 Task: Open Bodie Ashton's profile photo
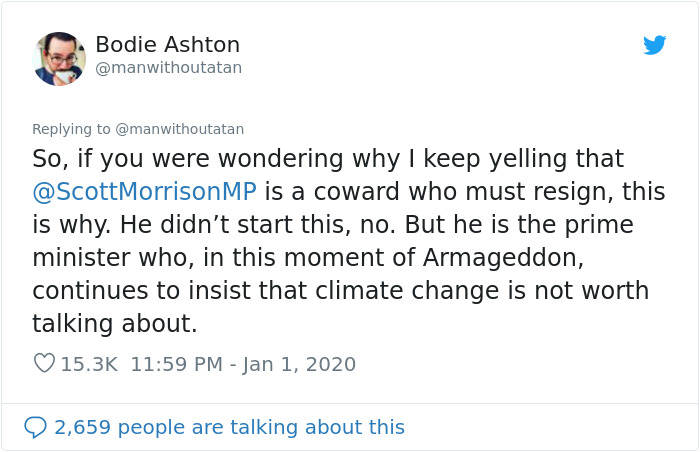pyautogui.click(x=59, y=58)
